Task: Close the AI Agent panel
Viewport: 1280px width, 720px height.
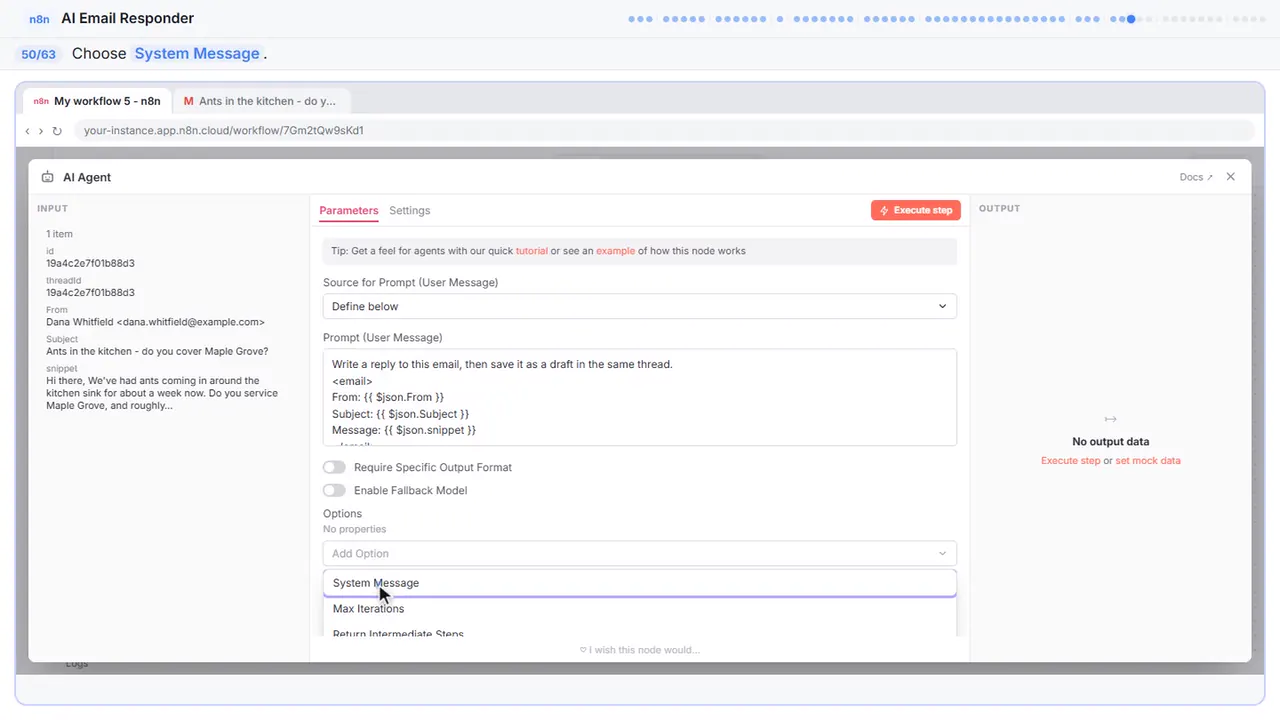Action: point(1231,177)
